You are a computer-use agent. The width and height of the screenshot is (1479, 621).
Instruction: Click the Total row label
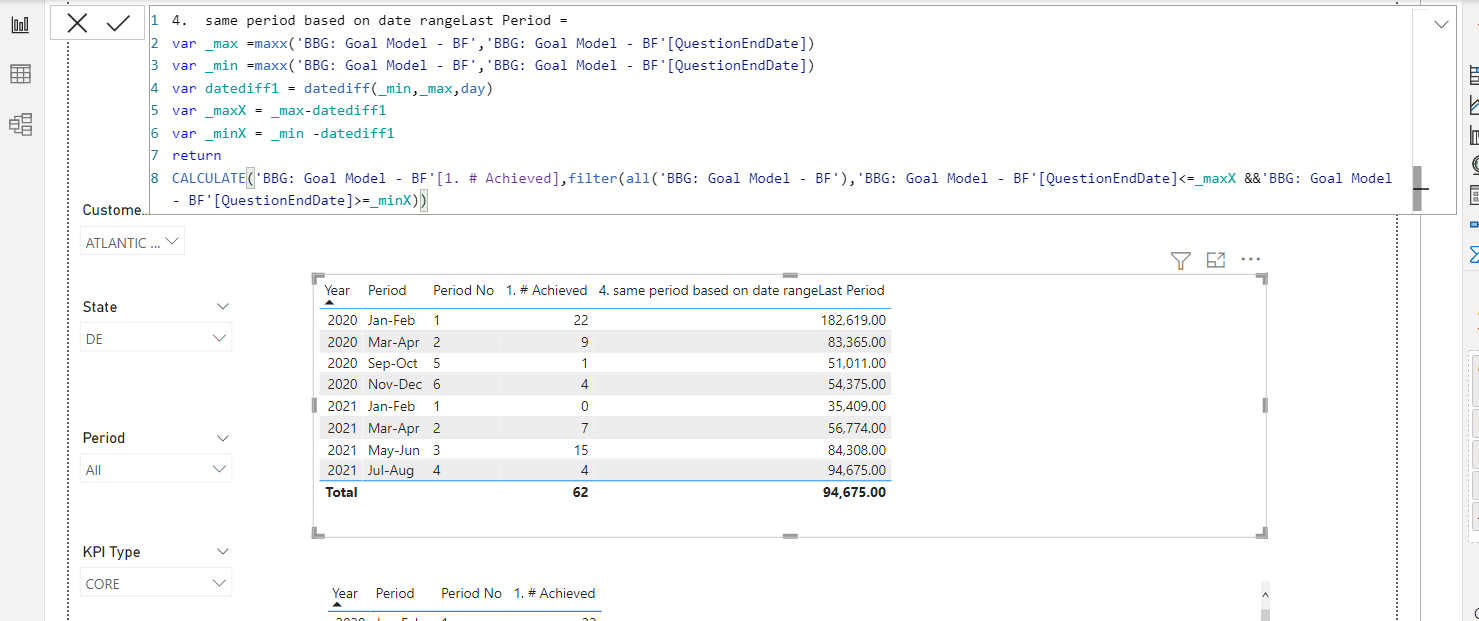342,492
